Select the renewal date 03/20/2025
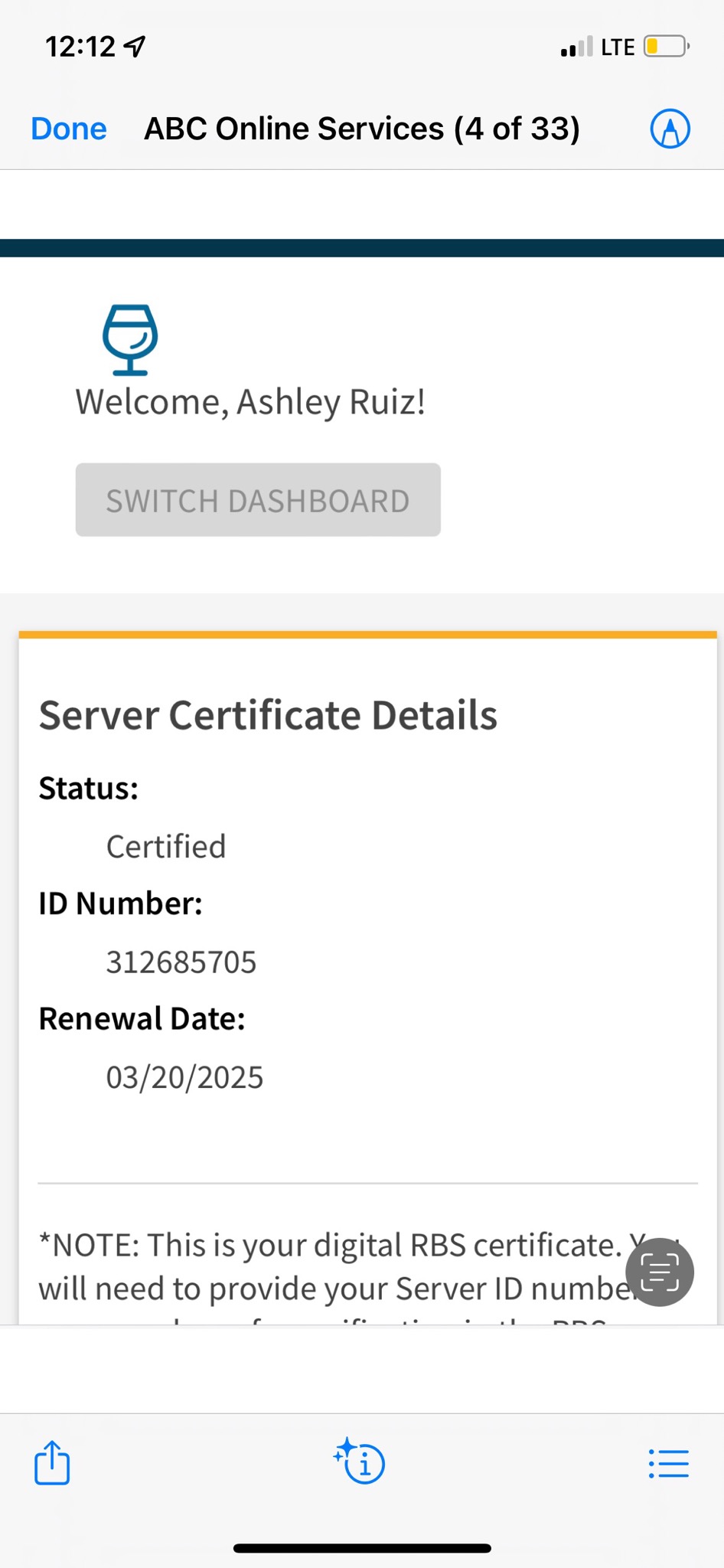 184,1077
